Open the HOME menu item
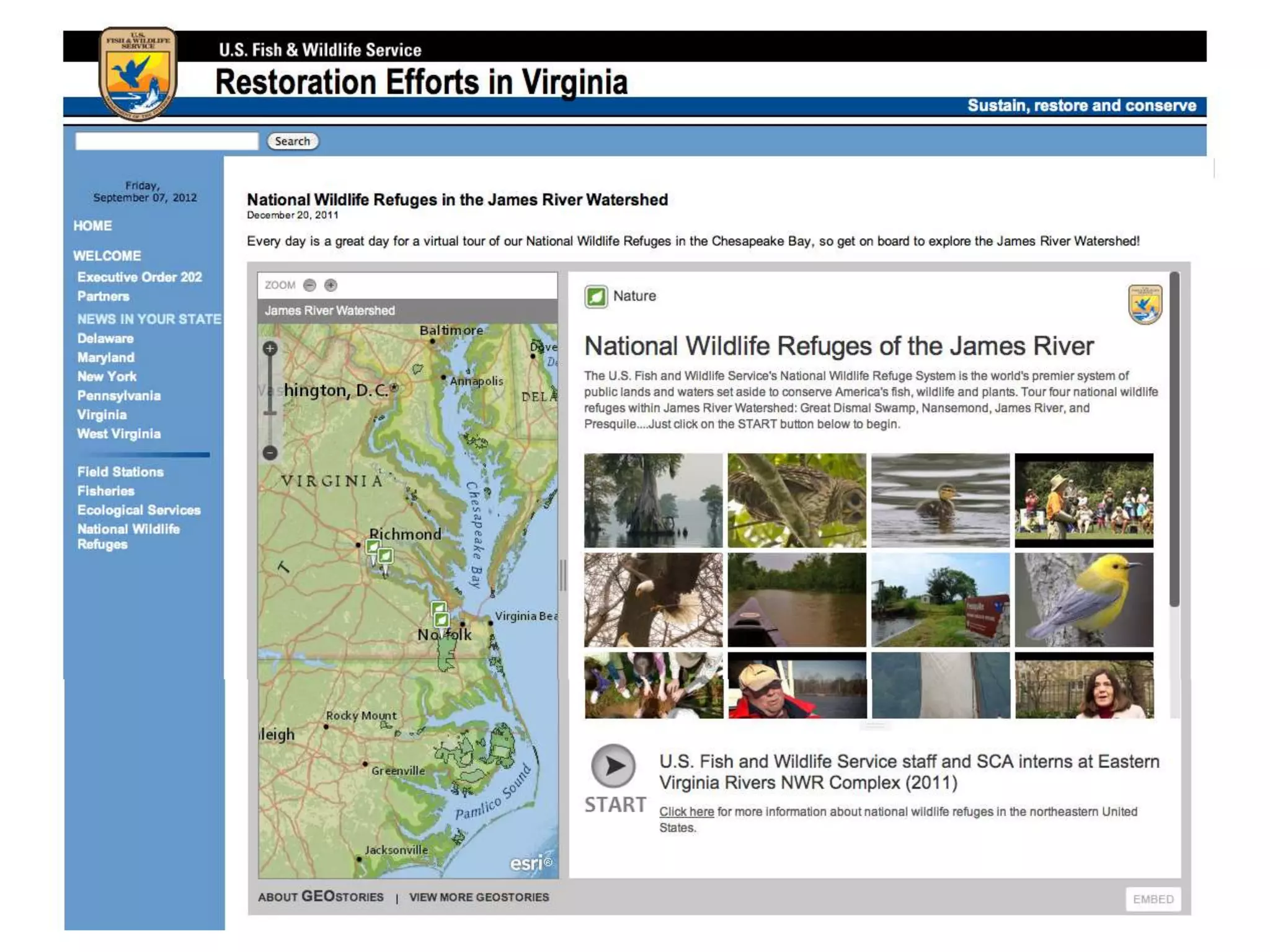 coord(92,226)
